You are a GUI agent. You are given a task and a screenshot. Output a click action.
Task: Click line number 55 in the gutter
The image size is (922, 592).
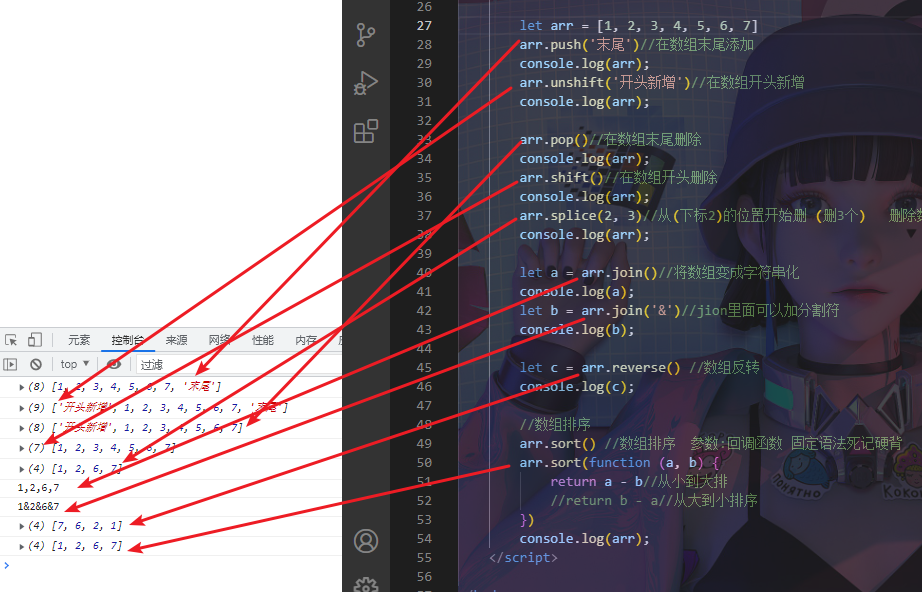coord(424,557)
